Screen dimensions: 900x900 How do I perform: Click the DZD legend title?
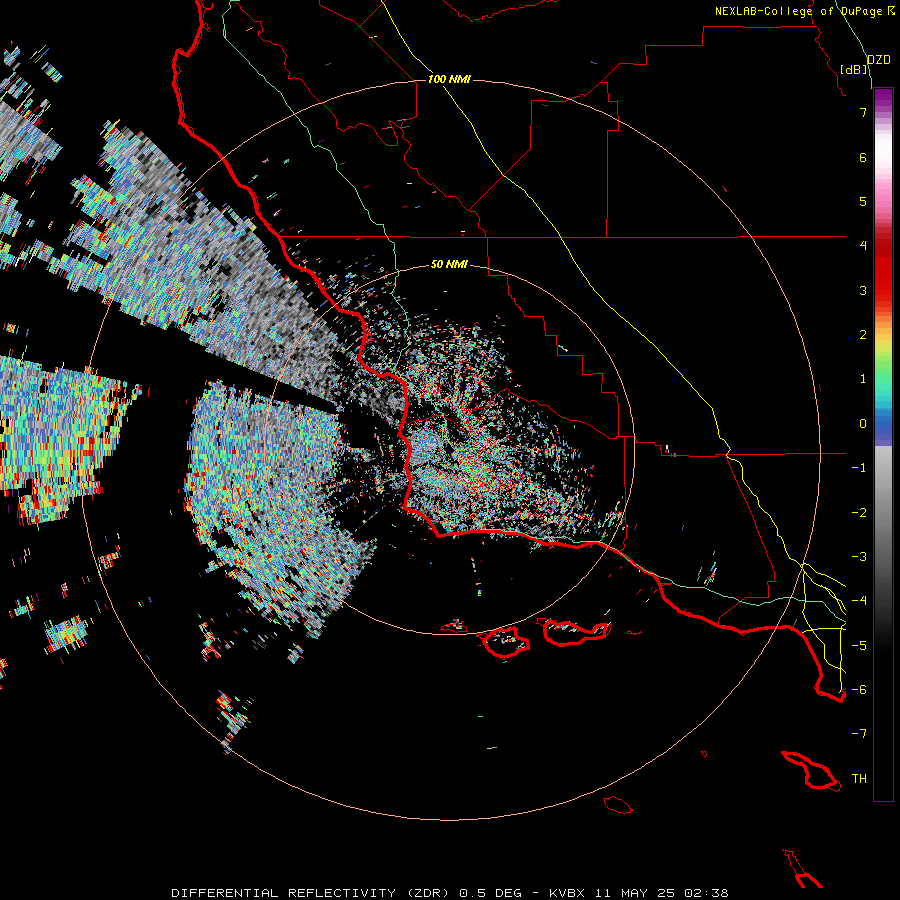click(x=879, y=60)
